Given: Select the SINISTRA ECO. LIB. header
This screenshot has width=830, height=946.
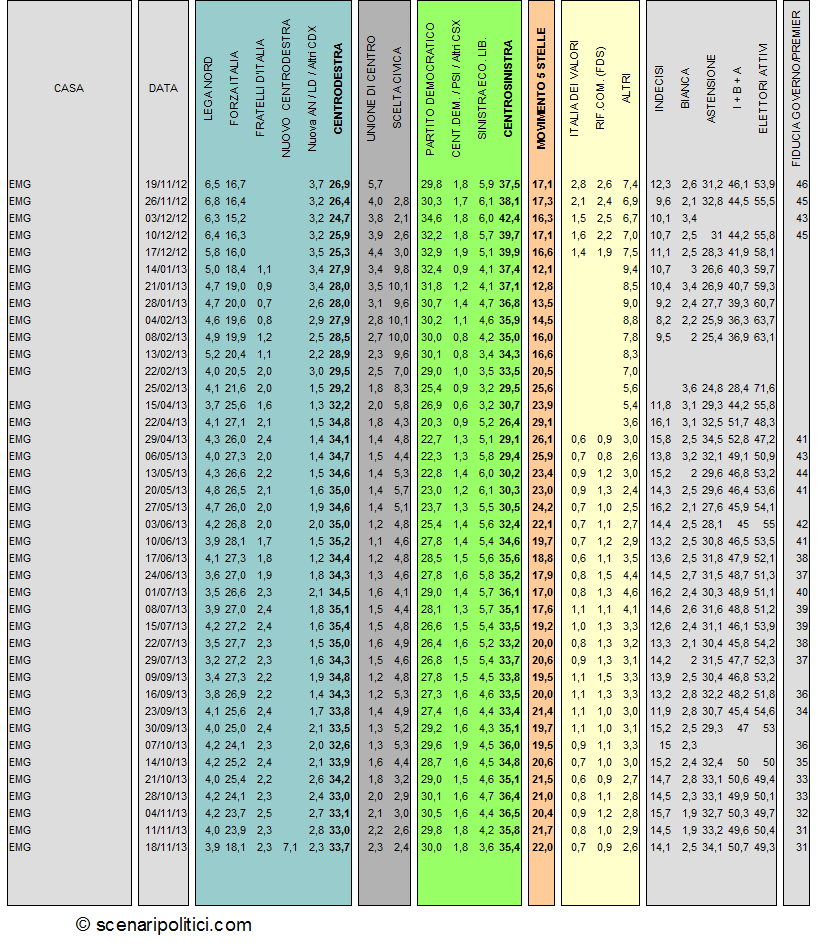Looking at the screenshot, I should 482,89.
